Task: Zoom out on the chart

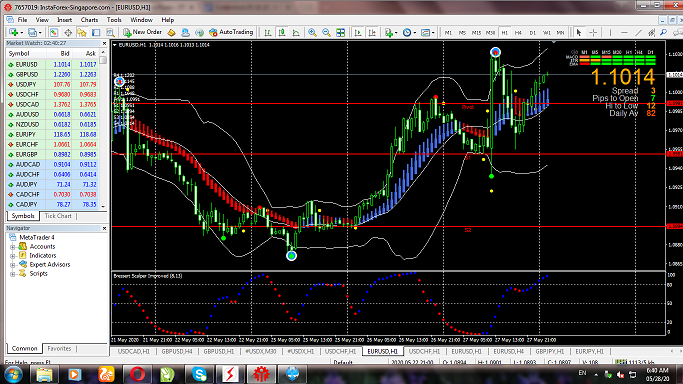Action: point(326,32)
